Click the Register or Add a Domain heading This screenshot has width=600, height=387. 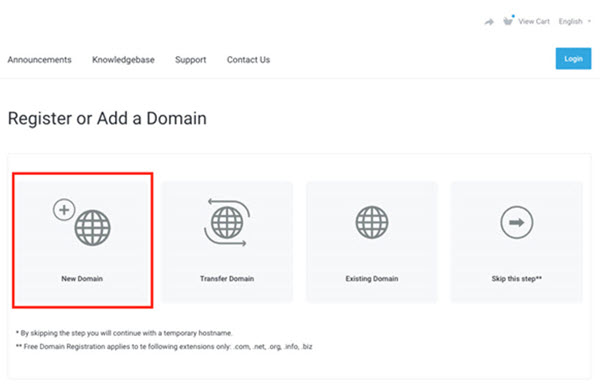[x=107, y=118]
